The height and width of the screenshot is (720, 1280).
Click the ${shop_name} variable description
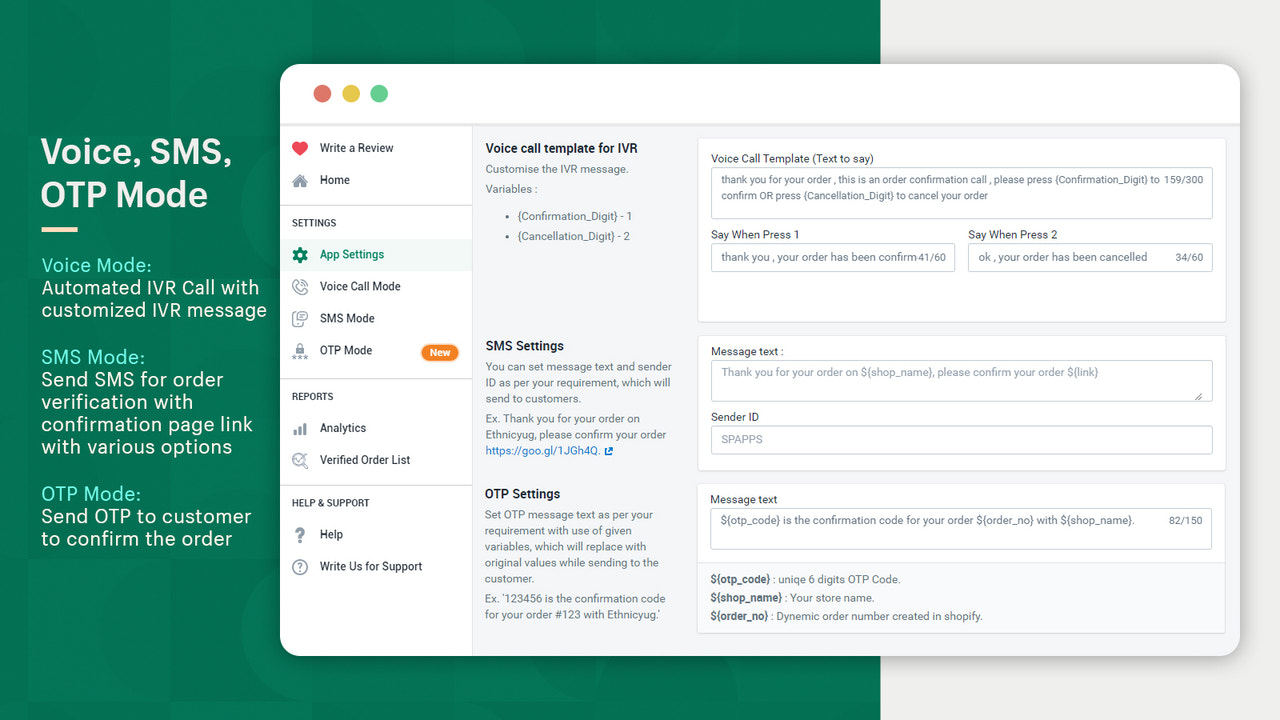click(x=792, y=598)
